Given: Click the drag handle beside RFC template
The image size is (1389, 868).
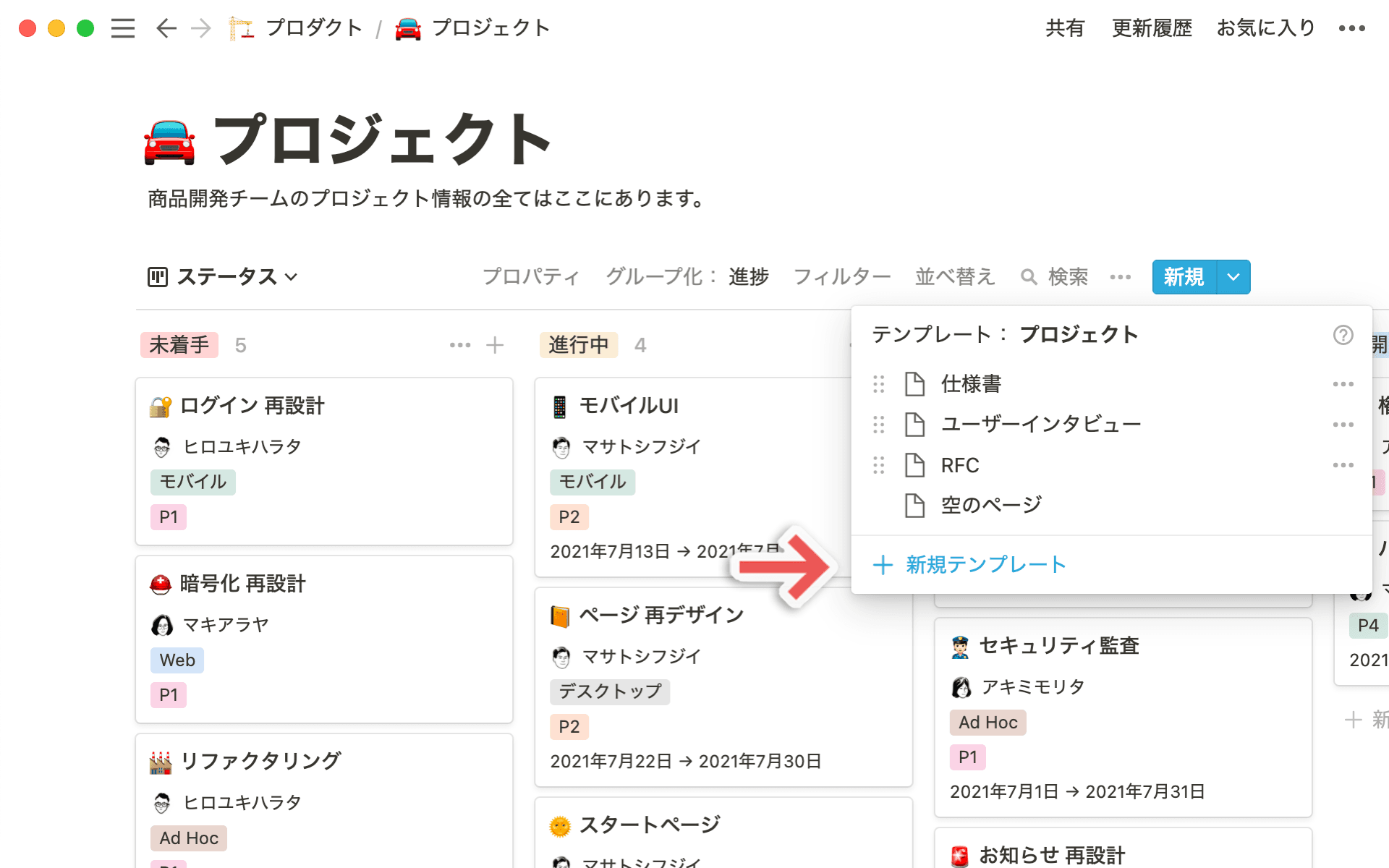Looking at the screenshot, I should [879, 465].
